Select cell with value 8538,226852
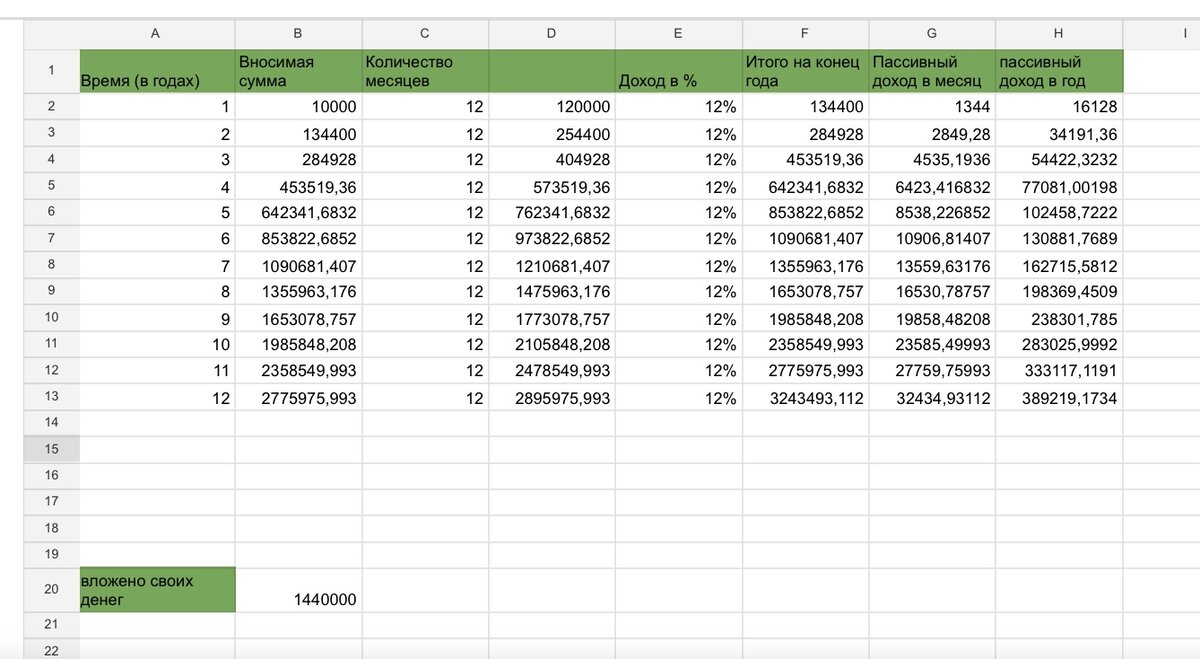The width and height of the screenshot is (1200, 659). (x=932, y=213)
